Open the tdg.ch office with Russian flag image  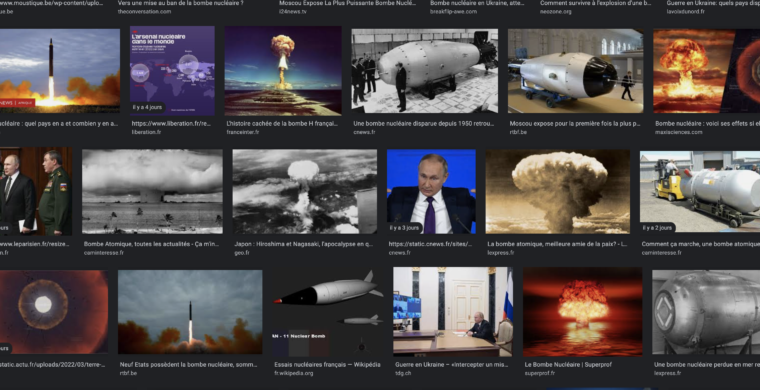tap(453, 312)
